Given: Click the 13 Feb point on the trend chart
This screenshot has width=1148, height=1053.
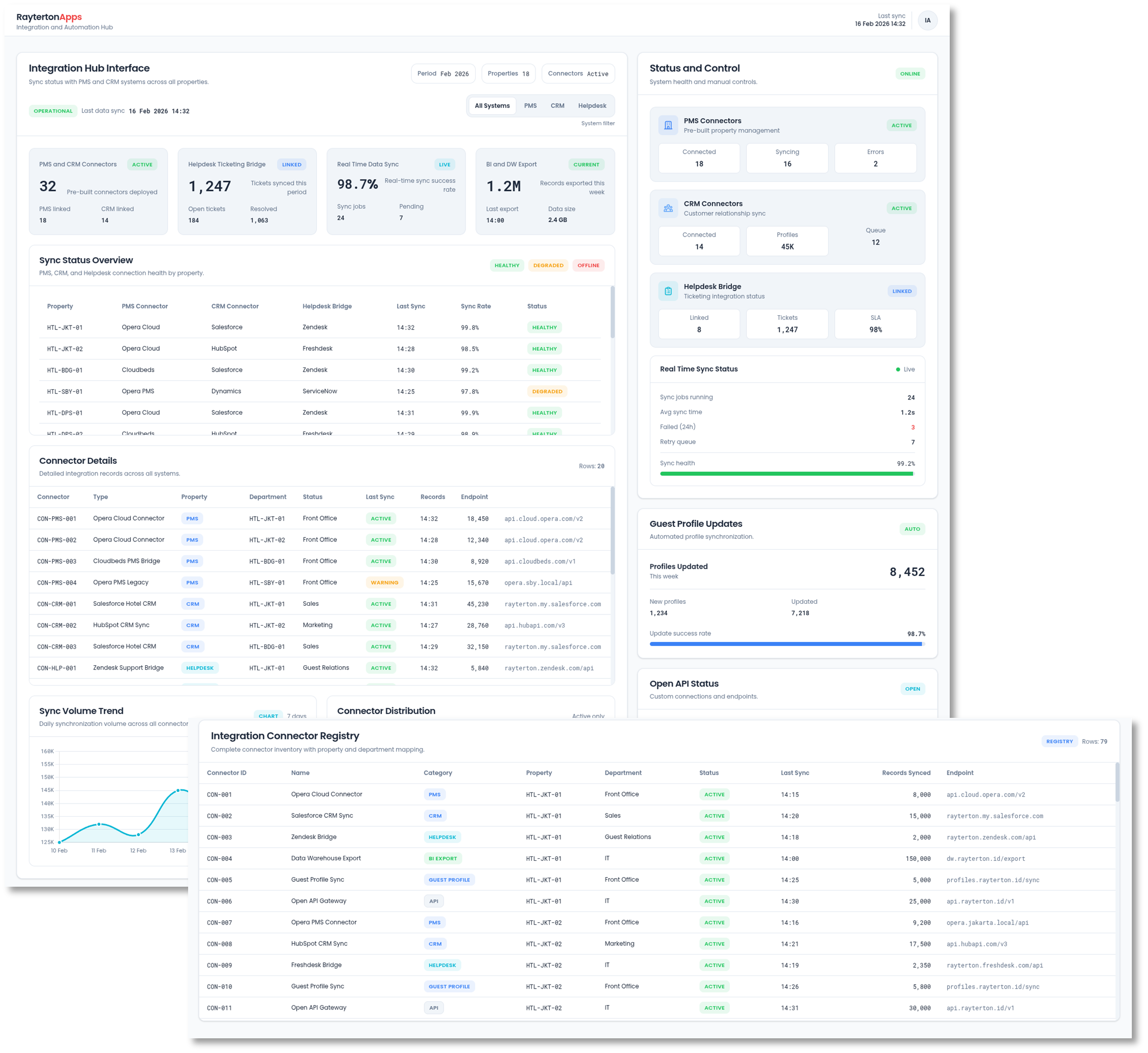Looking at the screenshot, I should 178,790.
